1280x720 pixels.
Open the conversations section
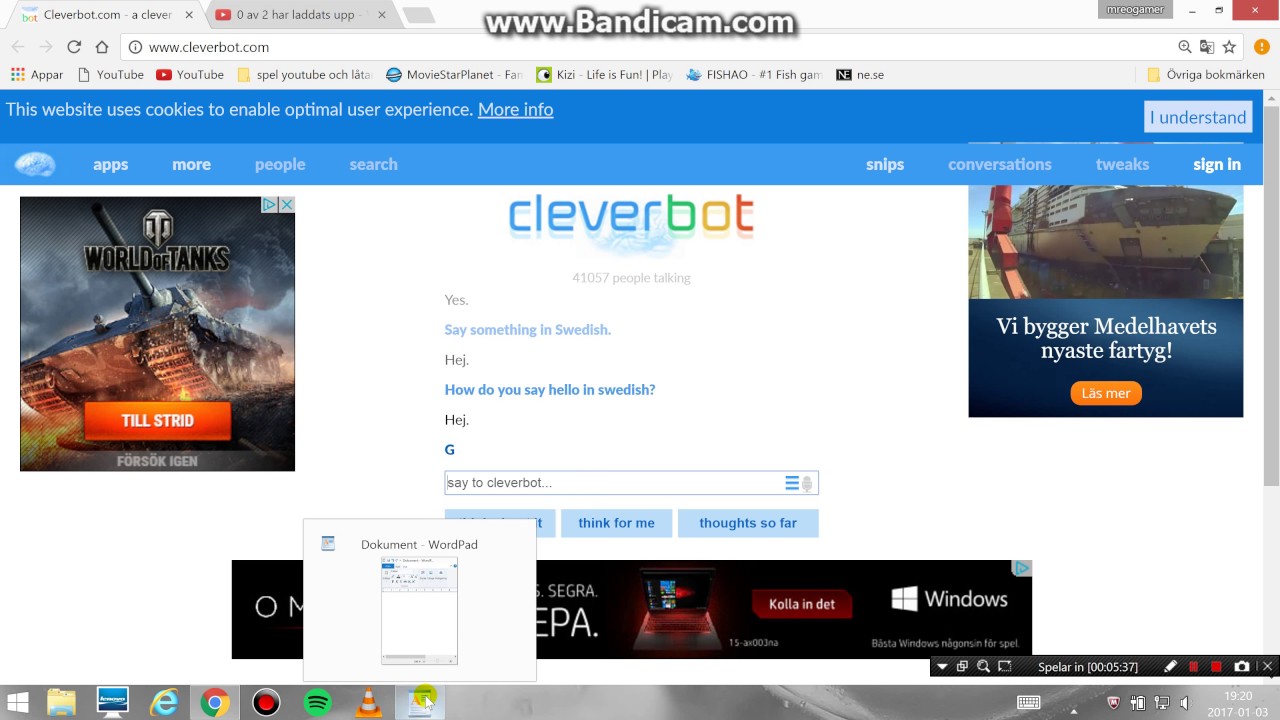(x=1000, y=164)
